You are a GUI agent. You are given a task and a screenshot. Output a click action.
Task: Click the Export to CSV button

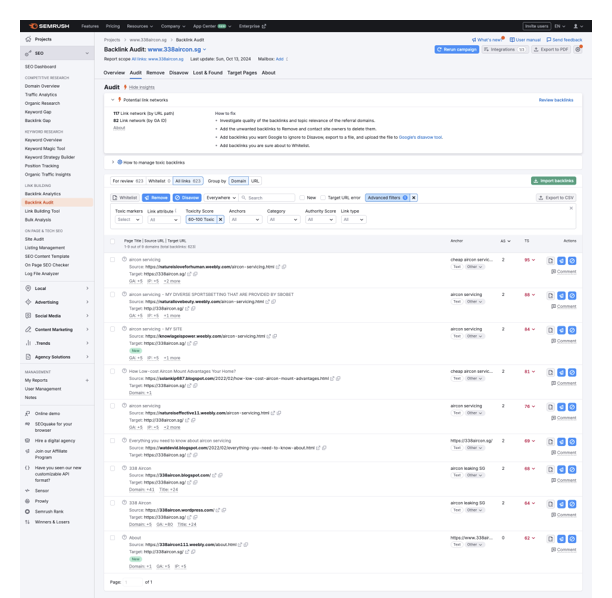tap(558, 198)
